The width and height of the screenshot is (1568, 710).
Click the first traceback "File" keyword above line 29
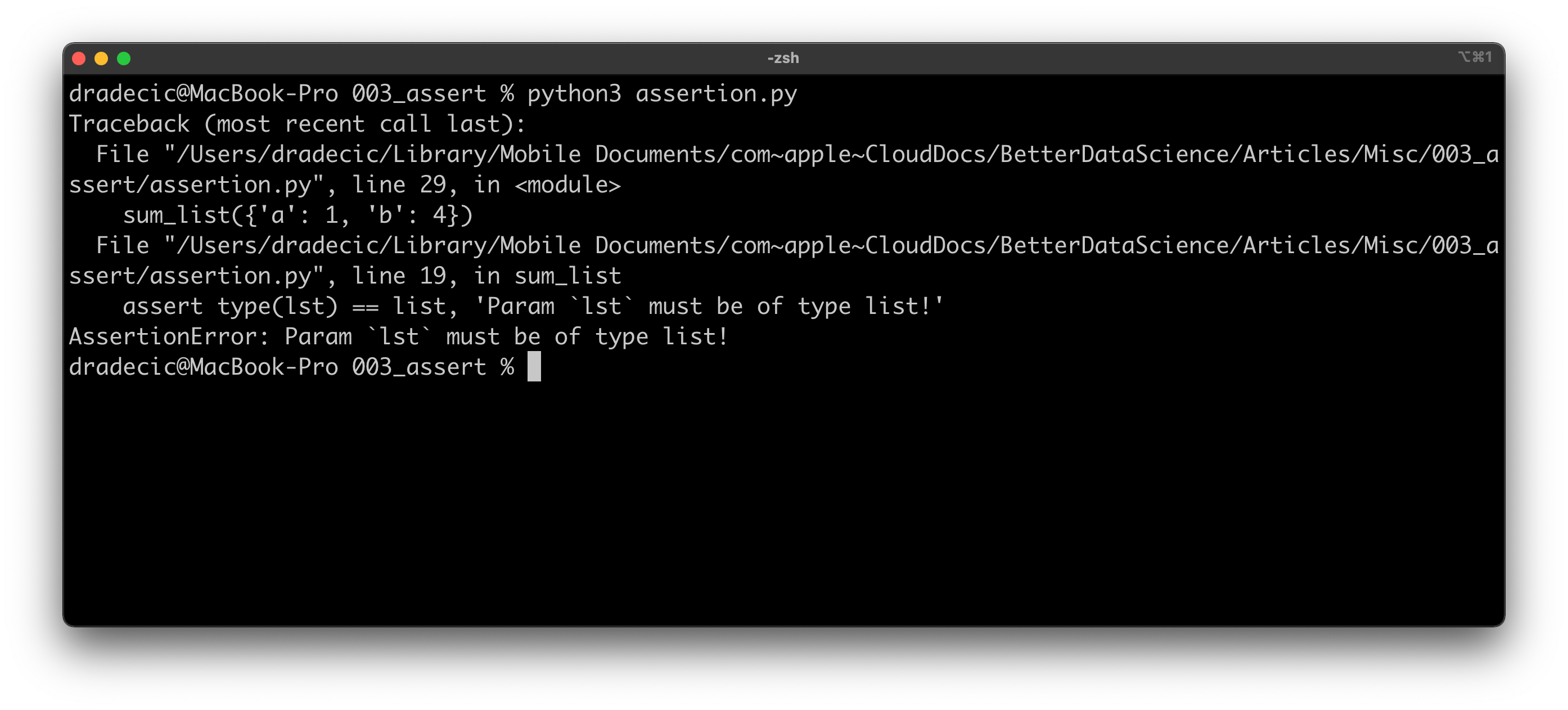(123, 155)
